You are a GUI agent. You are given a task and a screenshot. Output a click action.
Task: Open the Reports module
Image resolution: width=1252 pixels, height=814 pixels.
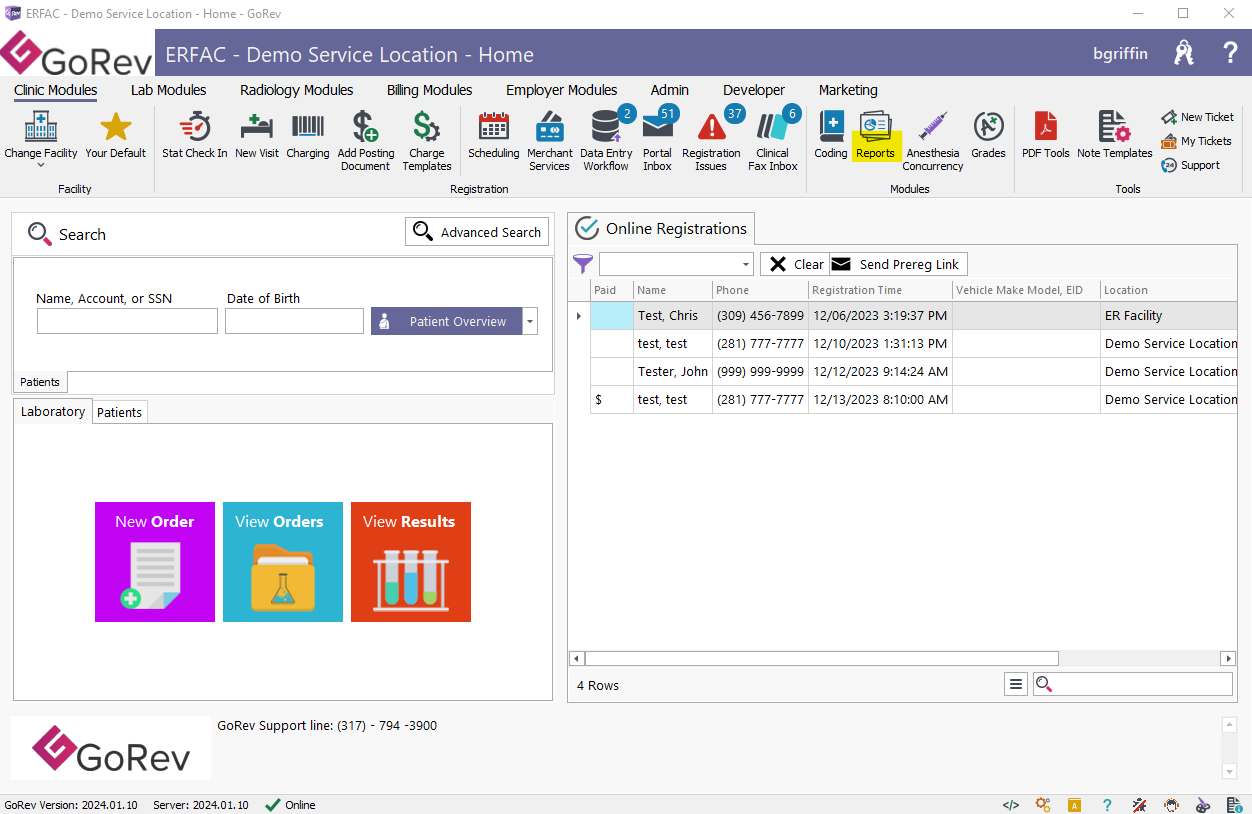875,136
